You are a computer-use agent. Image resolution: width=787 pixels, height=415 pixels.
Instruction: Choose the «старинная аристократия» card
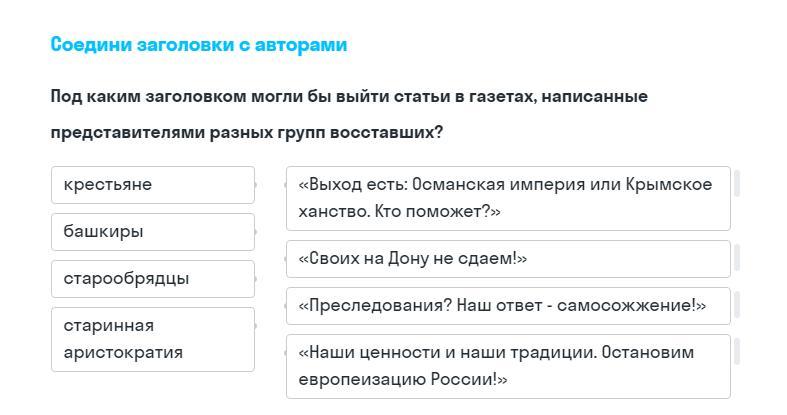click(152, 339)
